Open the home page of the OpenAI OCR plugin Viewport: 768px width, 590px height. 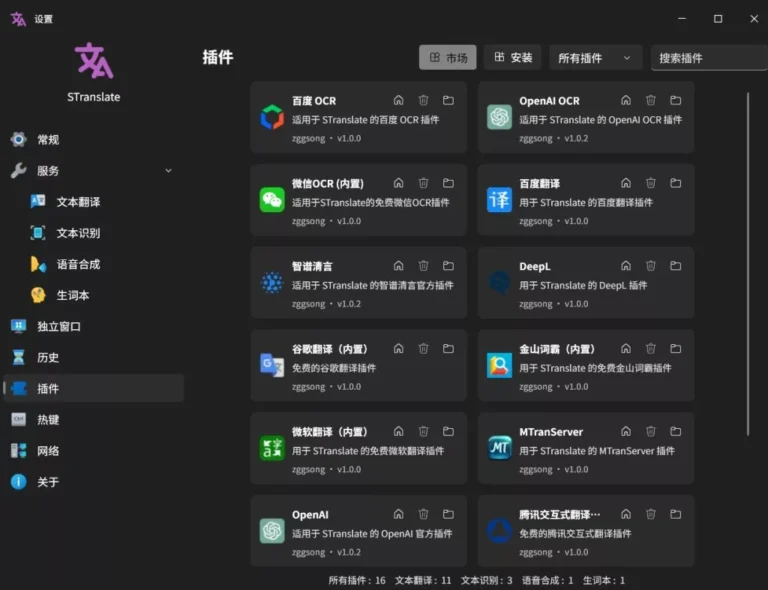tap(626, 100)
